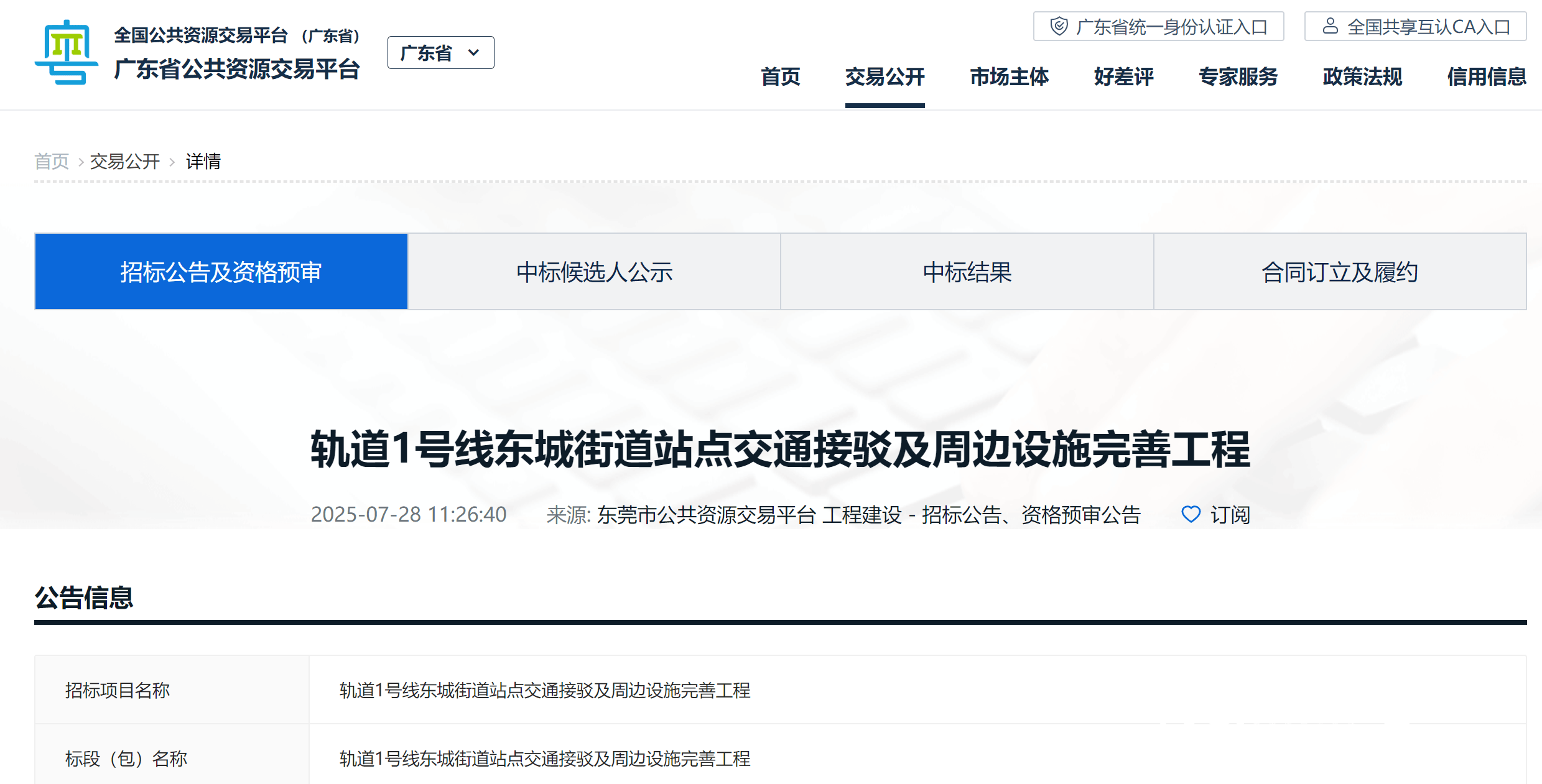Expand the chevron on the region selector
The width and height of the screenshot is (1542, 784).
475,53
